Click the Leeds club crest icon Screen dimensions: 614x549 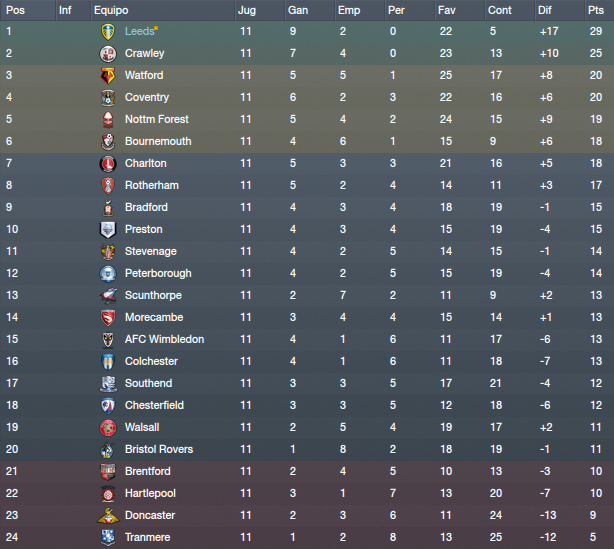pos(108,31)
